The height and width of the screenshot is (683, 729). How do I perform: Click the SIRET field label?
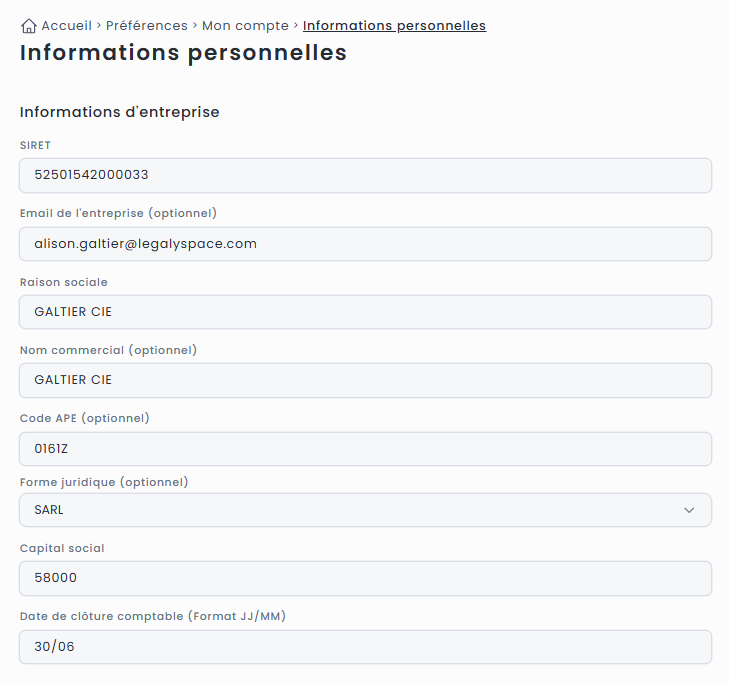click(x=35, y=145)
